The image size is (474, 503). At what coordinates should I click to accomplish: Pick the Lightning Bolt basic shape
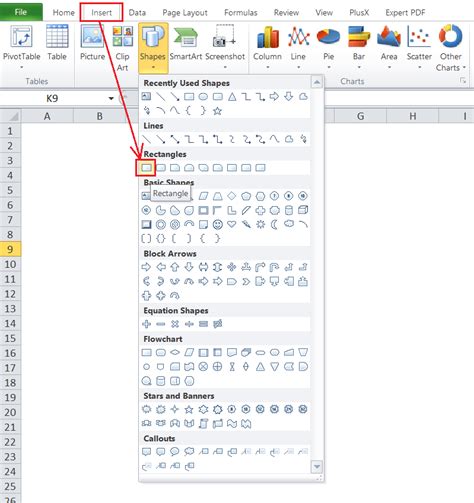click(x=246, y=224)
